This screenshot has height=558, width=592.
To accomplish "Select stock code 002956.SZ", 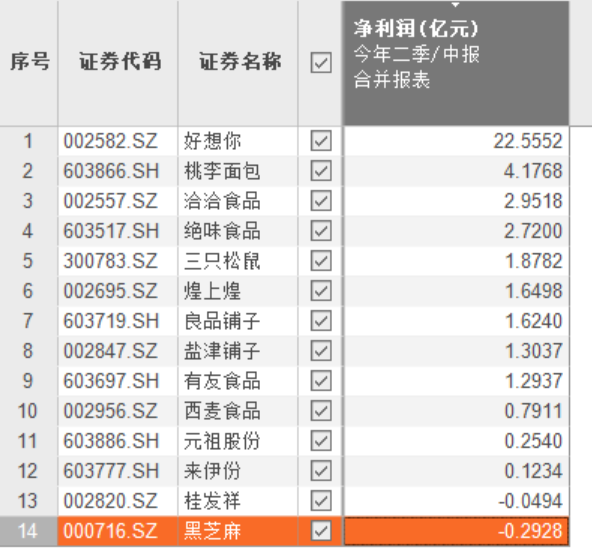I will pos(110,411).
